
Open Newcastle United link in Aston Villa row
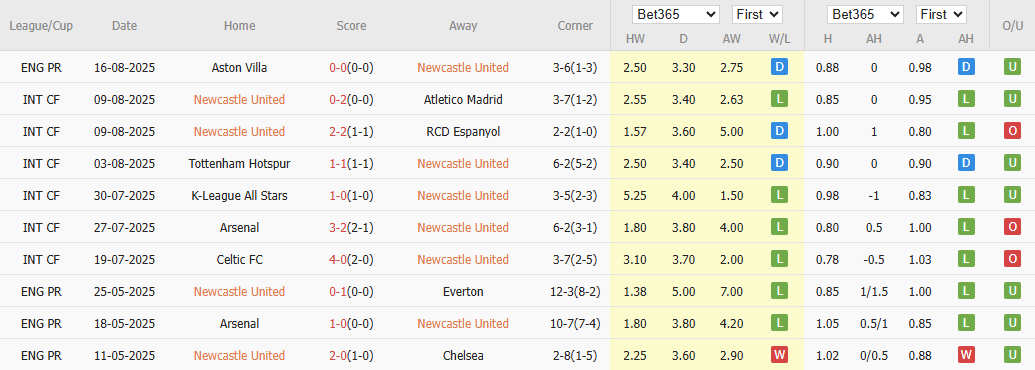(463, 67)
